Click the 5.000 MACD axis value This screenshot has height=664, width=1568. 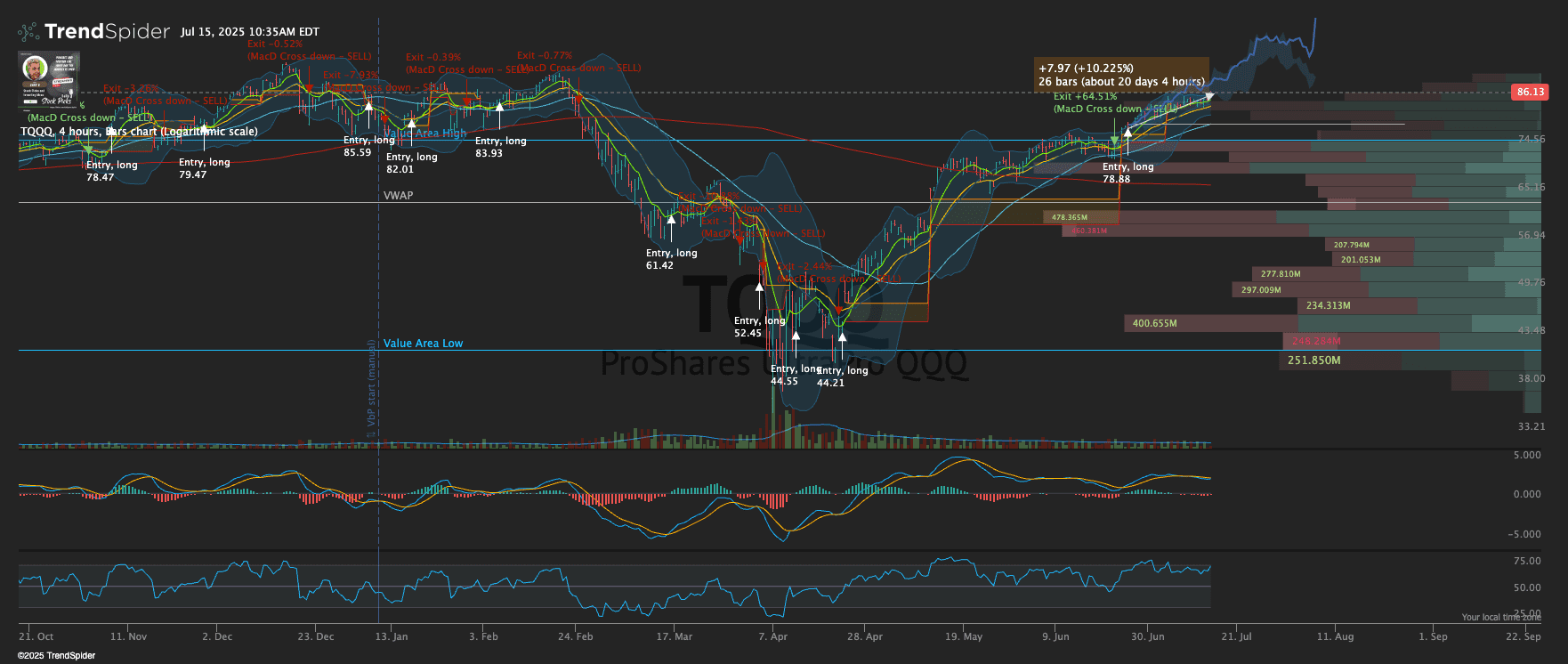(1528, 456)
